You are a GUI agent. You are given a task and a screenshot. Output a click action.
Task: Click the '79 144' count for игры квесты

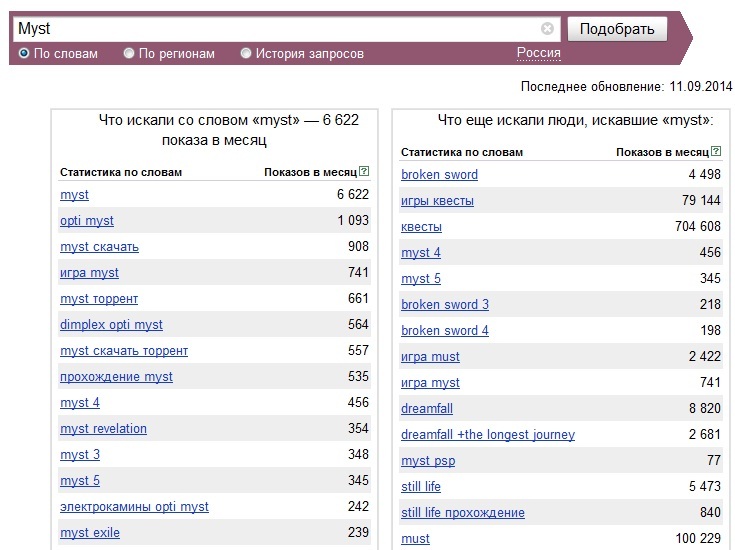click(x=701, y=200)
